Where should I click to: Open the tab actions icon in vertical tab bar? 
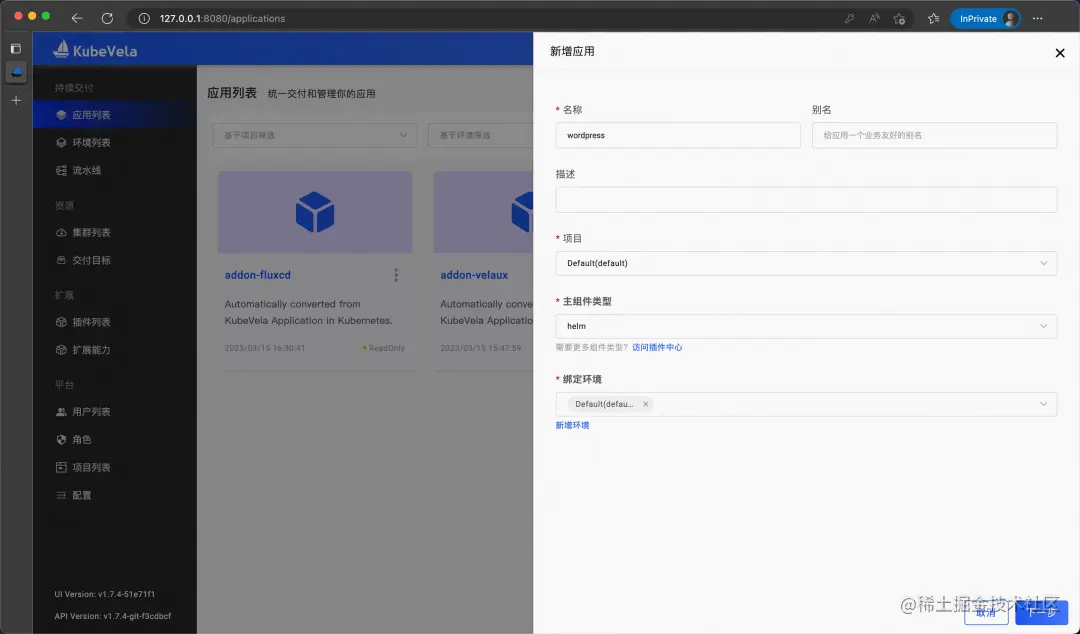coord(16,49)
